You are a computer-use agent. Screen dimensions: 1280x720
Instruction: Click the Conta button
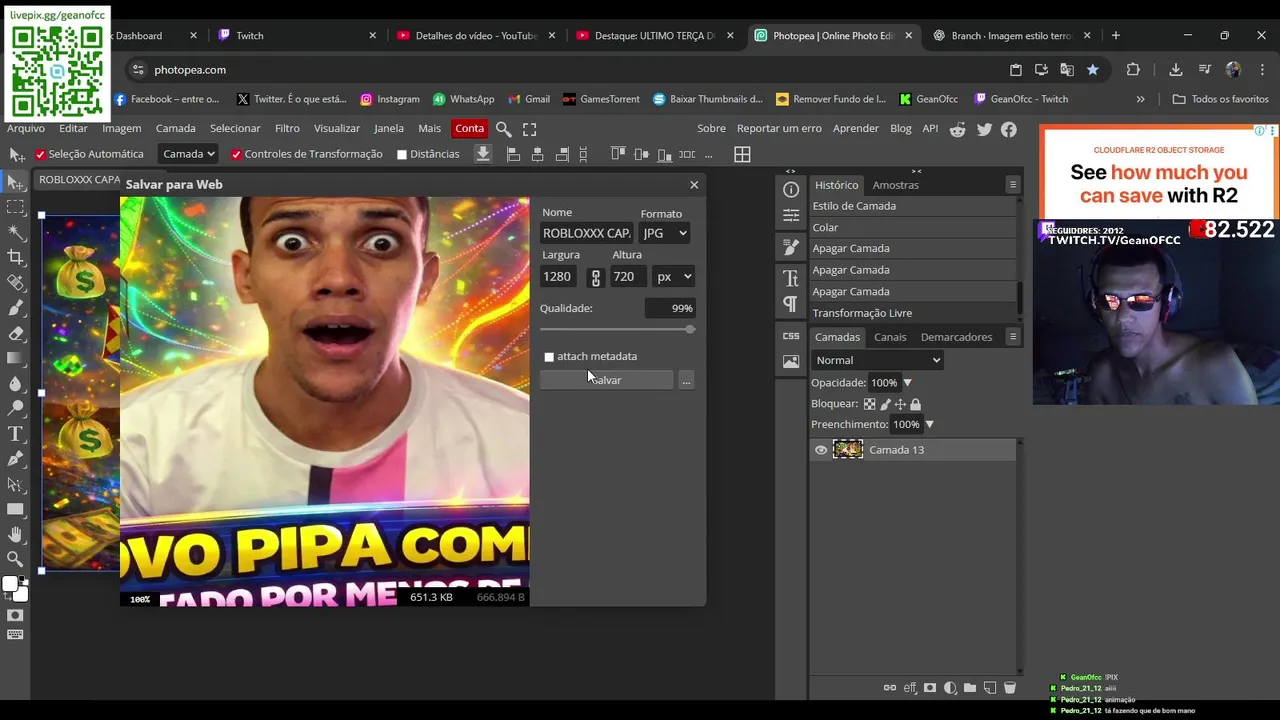[469, 128]
